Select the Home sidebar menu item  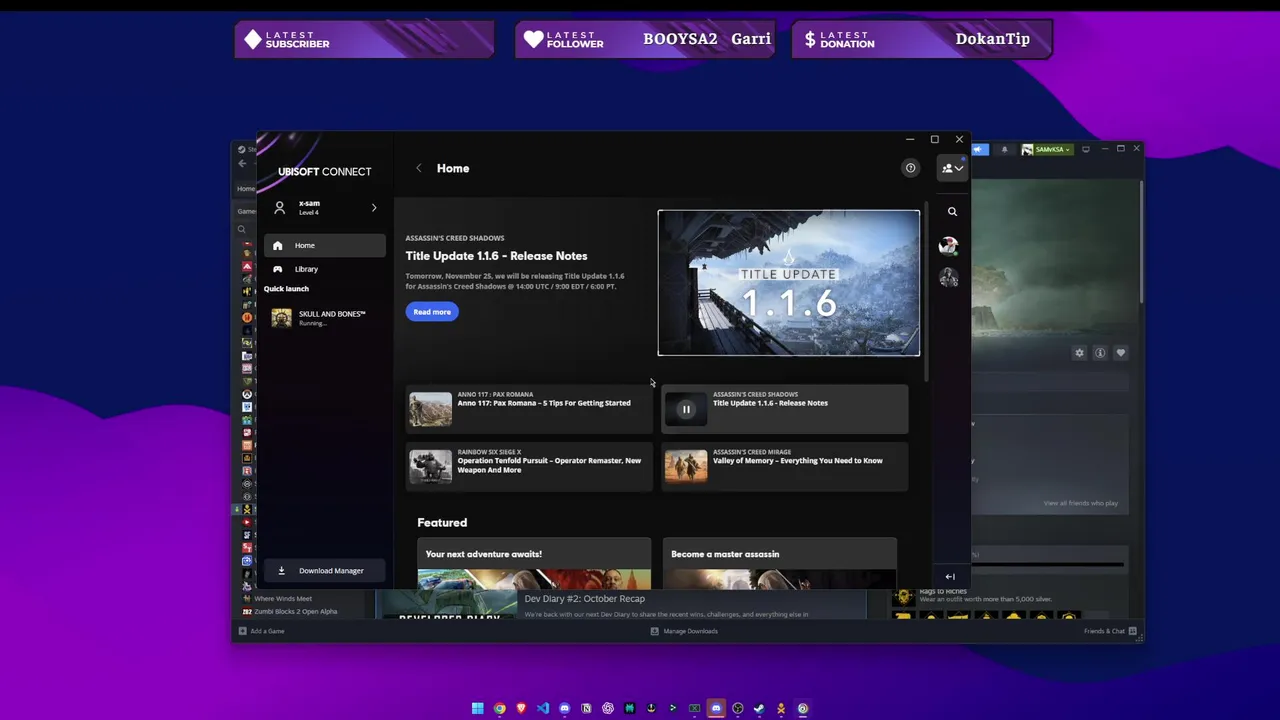[x=324, y=245]
